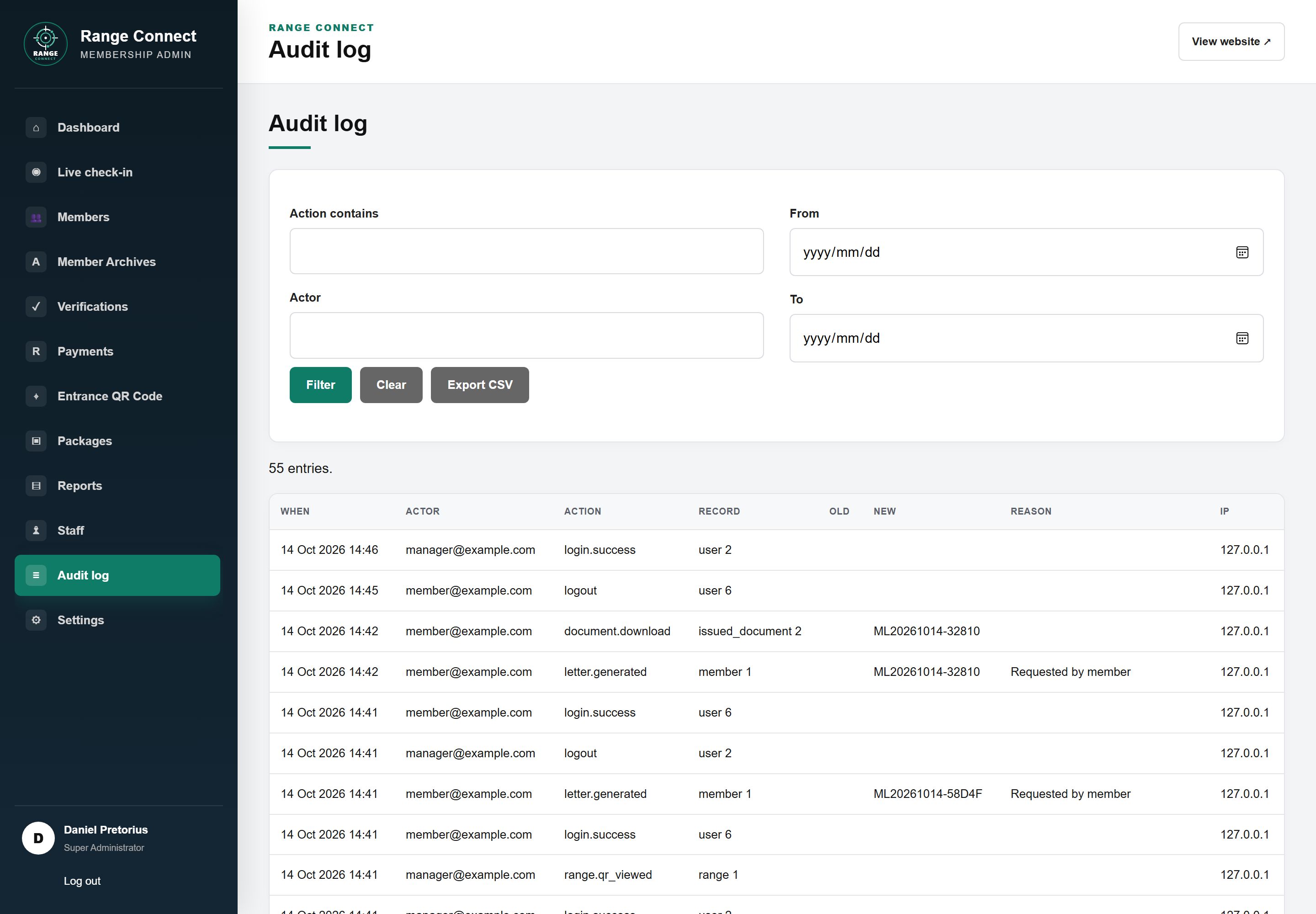Click the document.download action cell
The height and width of the screenshot is (914, 1316).
[x=617, y=631]
